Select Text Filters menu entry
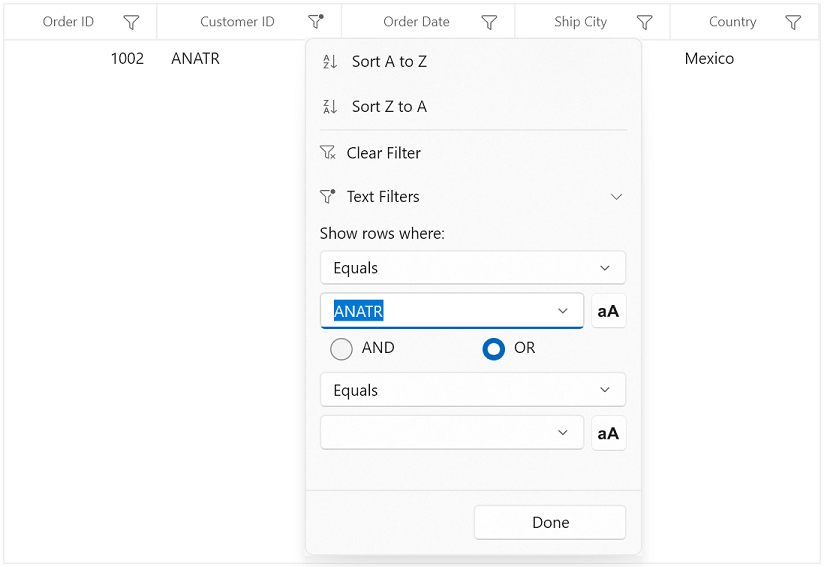This screenshot has height=567, width=824. coord(473,197)
